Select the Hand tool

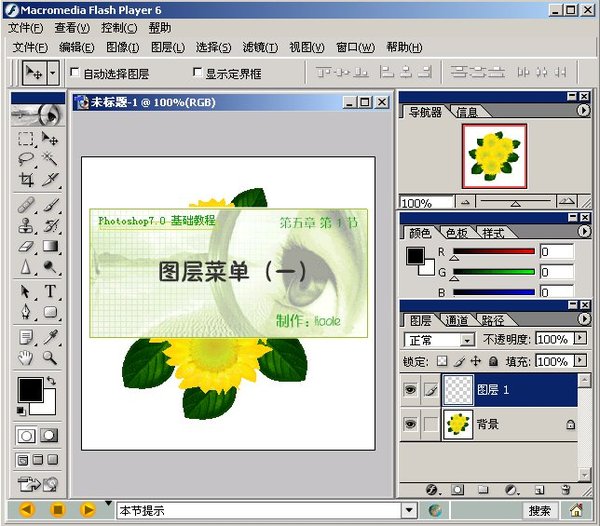[26, 358]
